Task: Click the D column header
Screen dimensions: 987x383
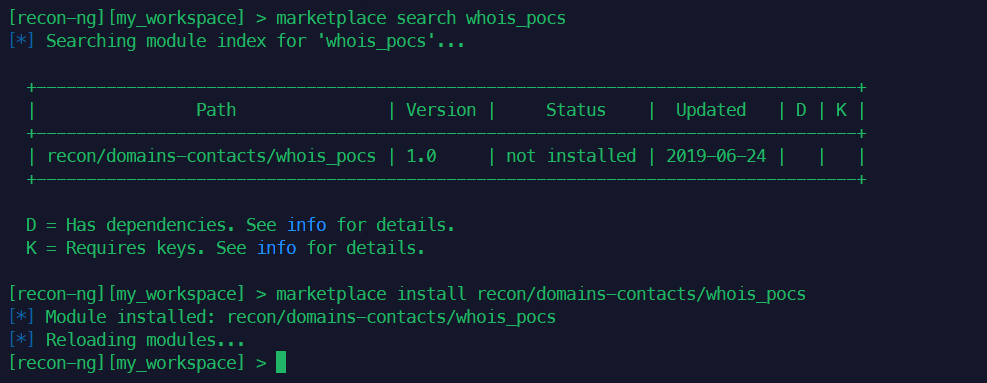Action: [x=801, y=110]
